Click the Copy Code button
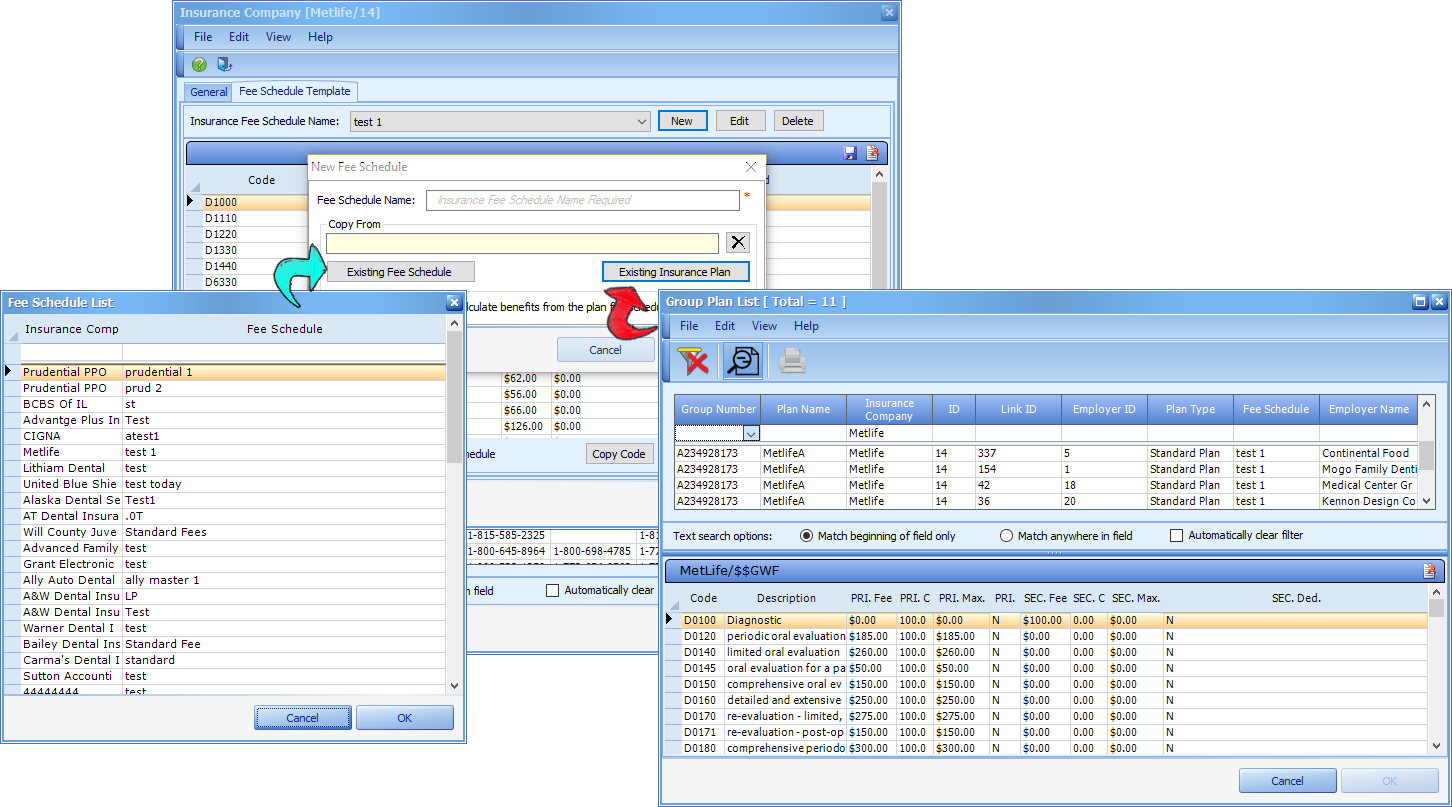1452x807 pixels. (619, 454)
